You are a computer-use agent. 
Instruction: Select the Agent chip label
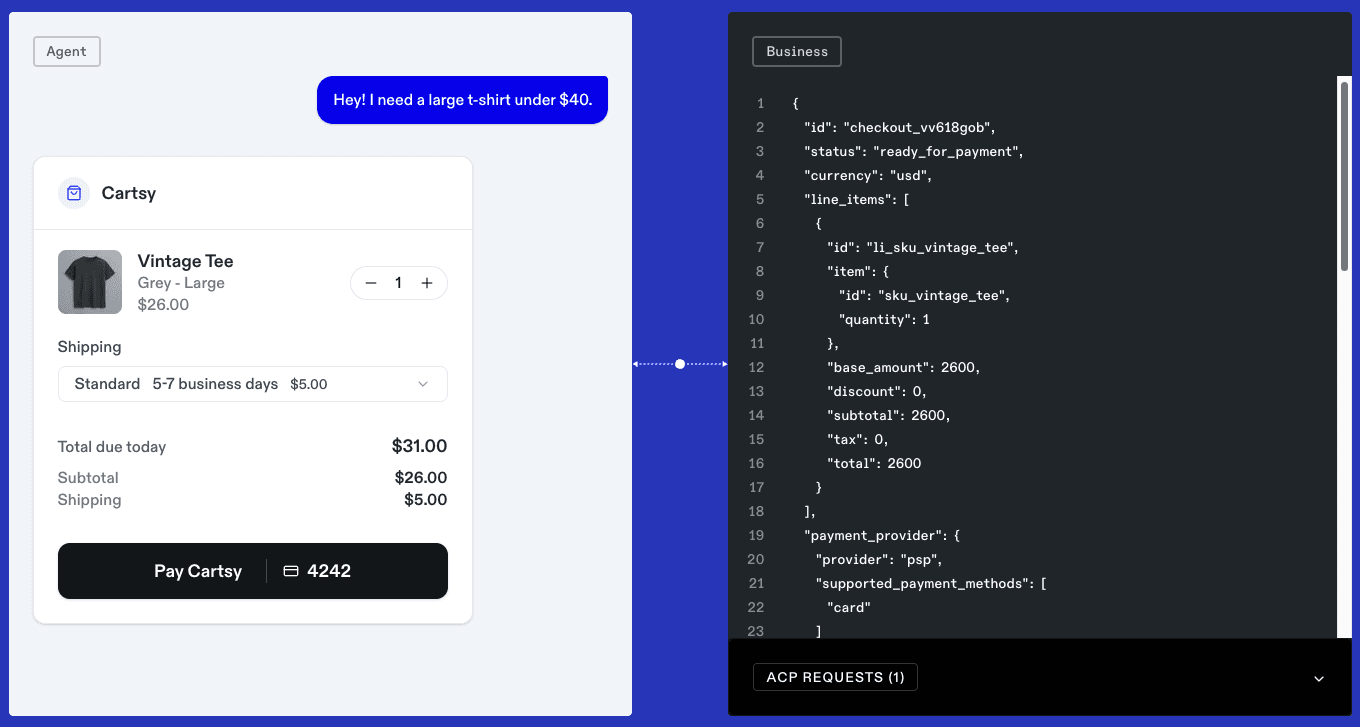[x=66, y=51]
